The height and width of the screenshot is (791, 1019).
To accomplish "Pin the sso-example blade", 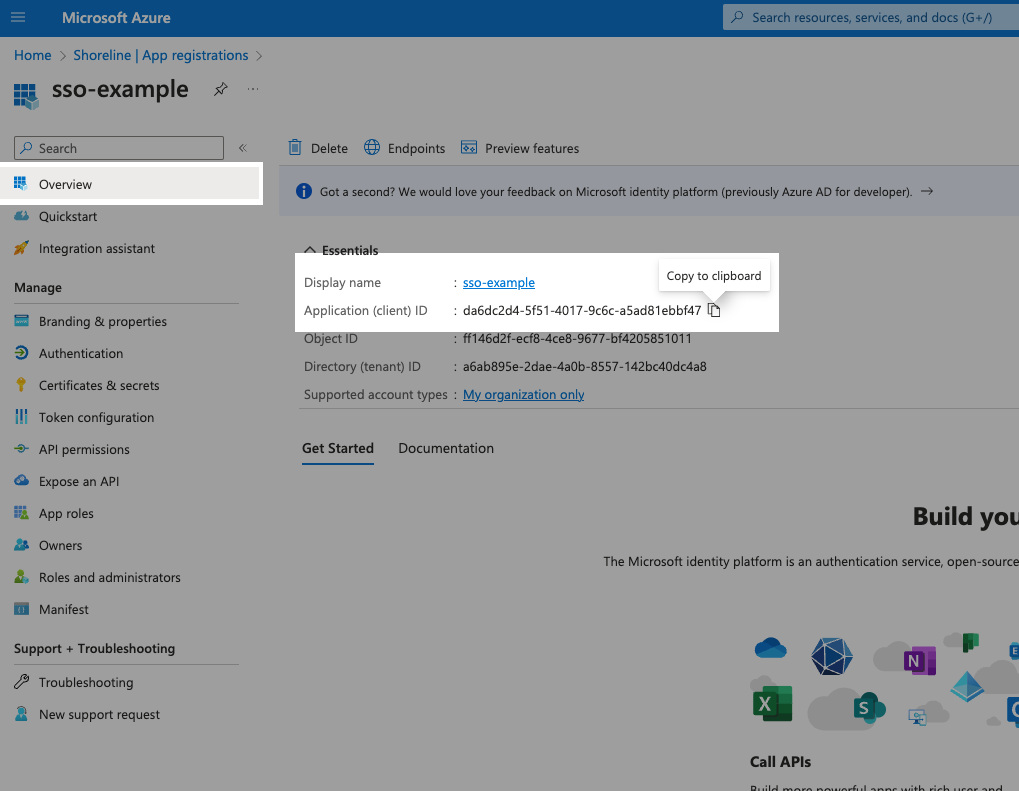I will tap(221, 89).
